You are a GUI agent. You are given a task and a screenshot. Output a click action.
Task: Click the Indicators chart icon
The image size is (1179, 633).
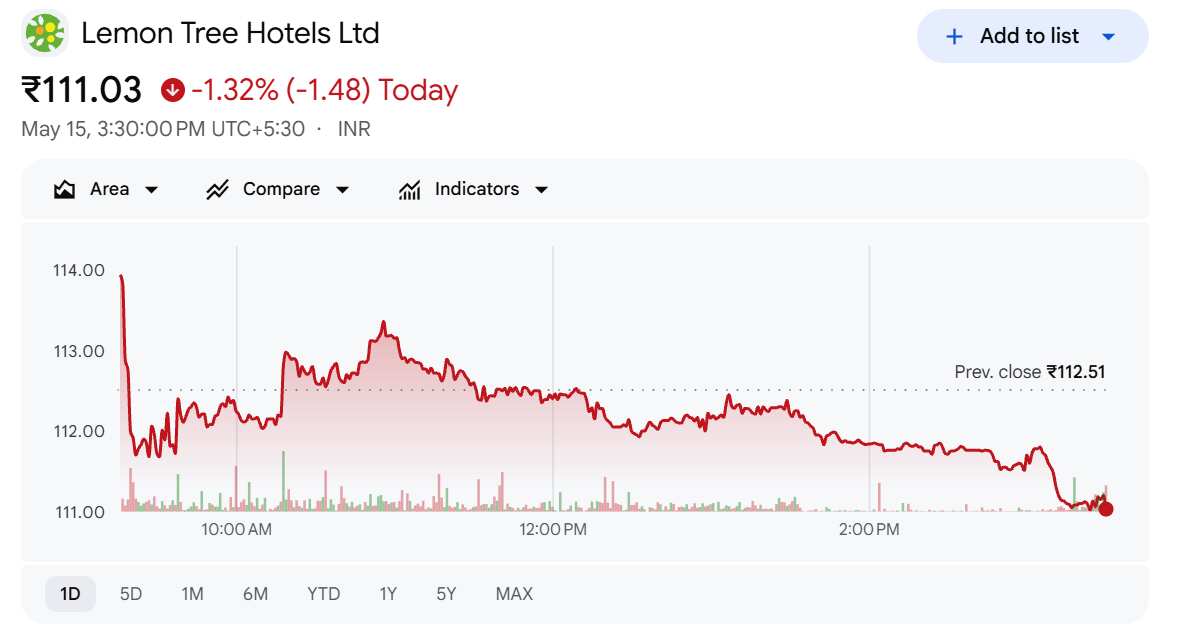point(409,190)
